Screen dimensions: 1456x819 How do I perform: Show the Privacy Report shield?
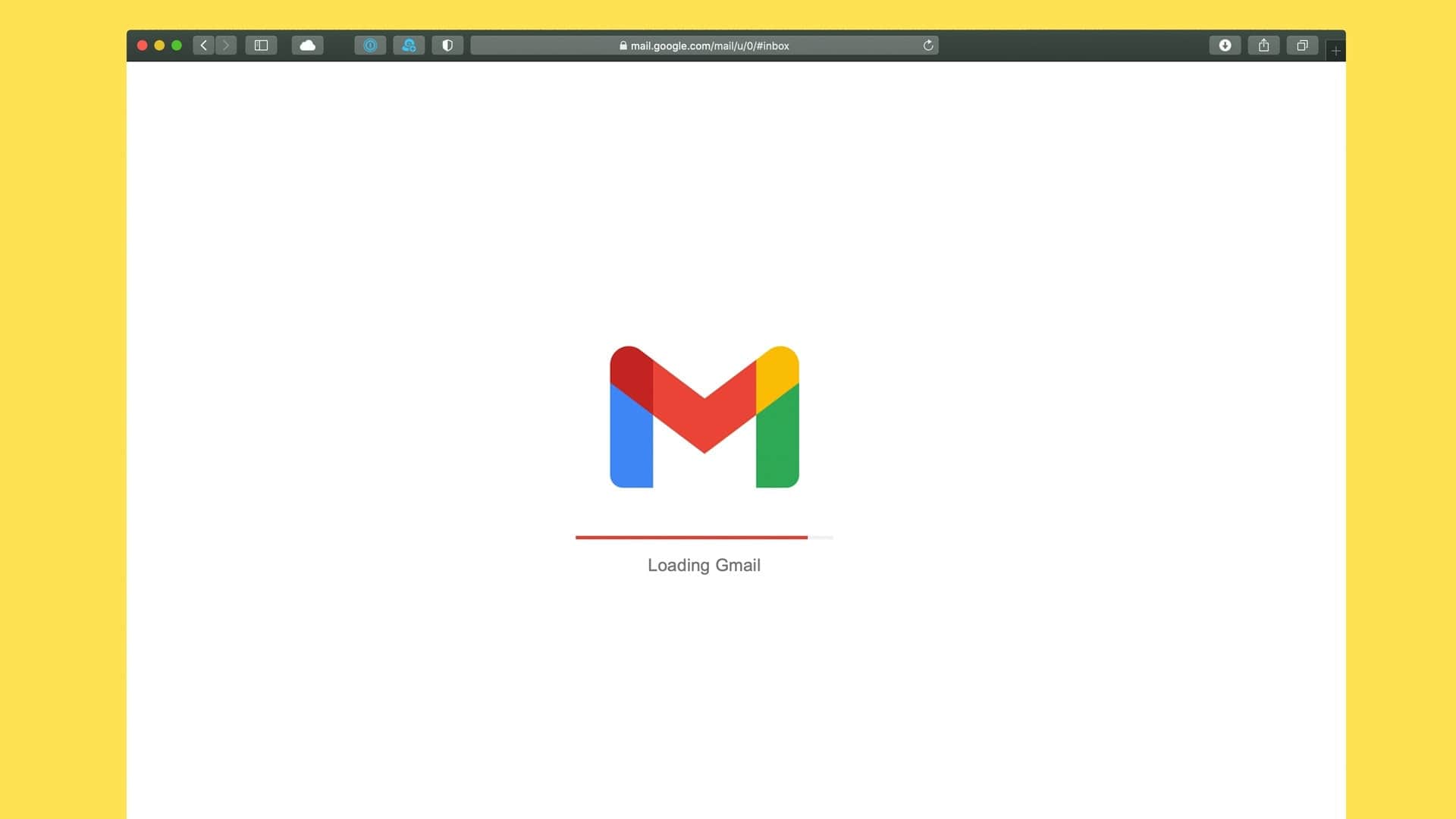[447, 45]
